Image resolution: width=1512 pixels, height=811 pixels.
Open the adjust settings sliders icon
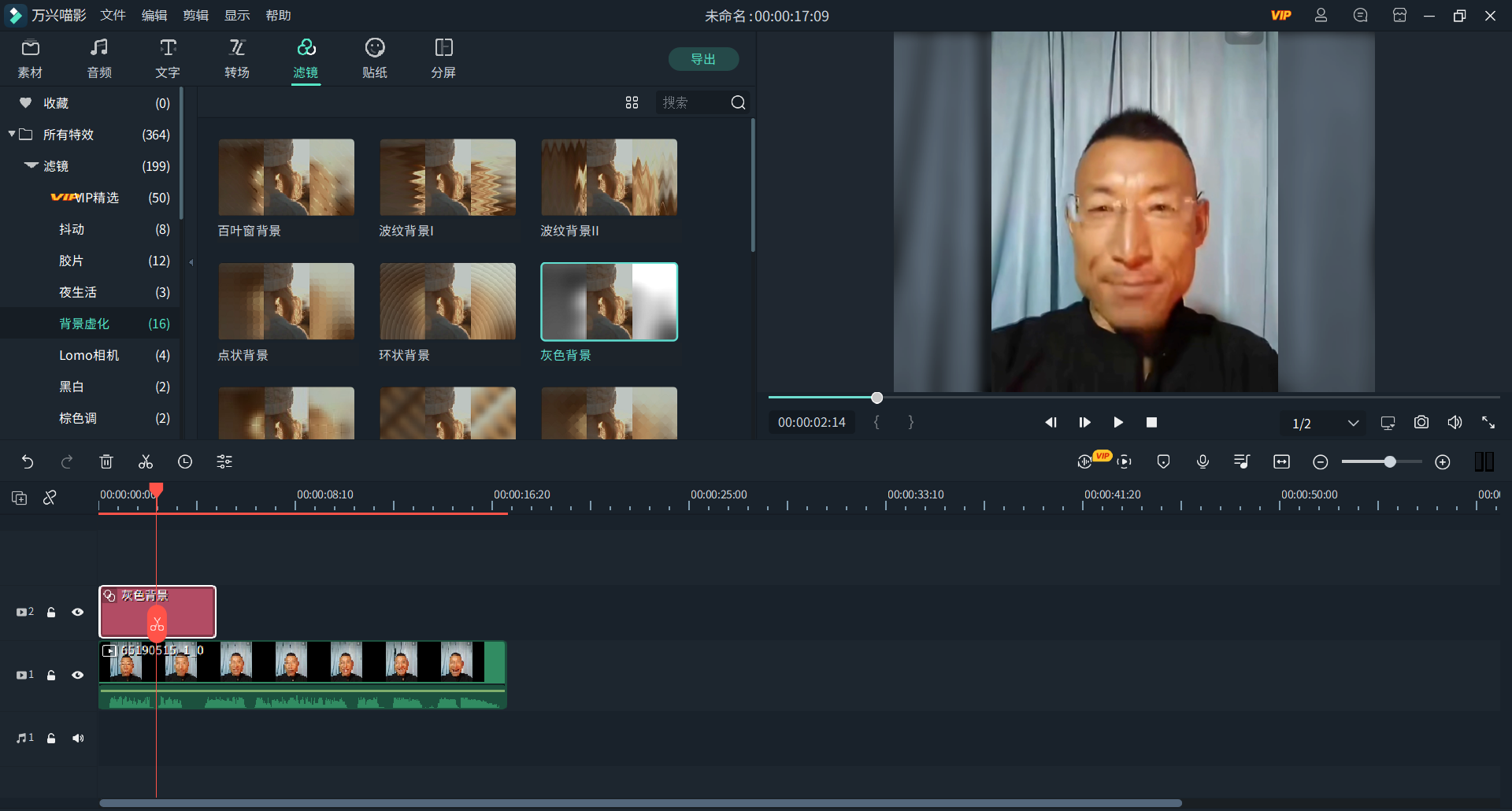[x=224, y=462]
